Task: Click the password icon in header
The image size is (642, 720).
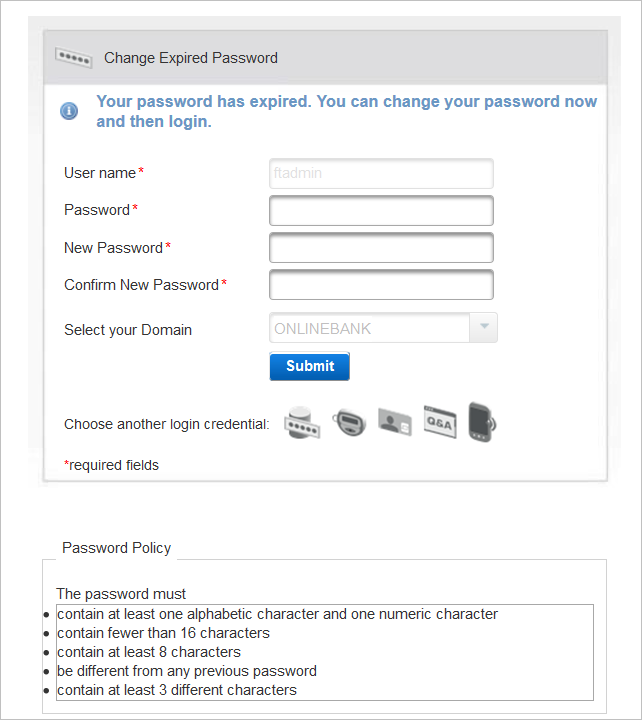Action: click(74, 58)
